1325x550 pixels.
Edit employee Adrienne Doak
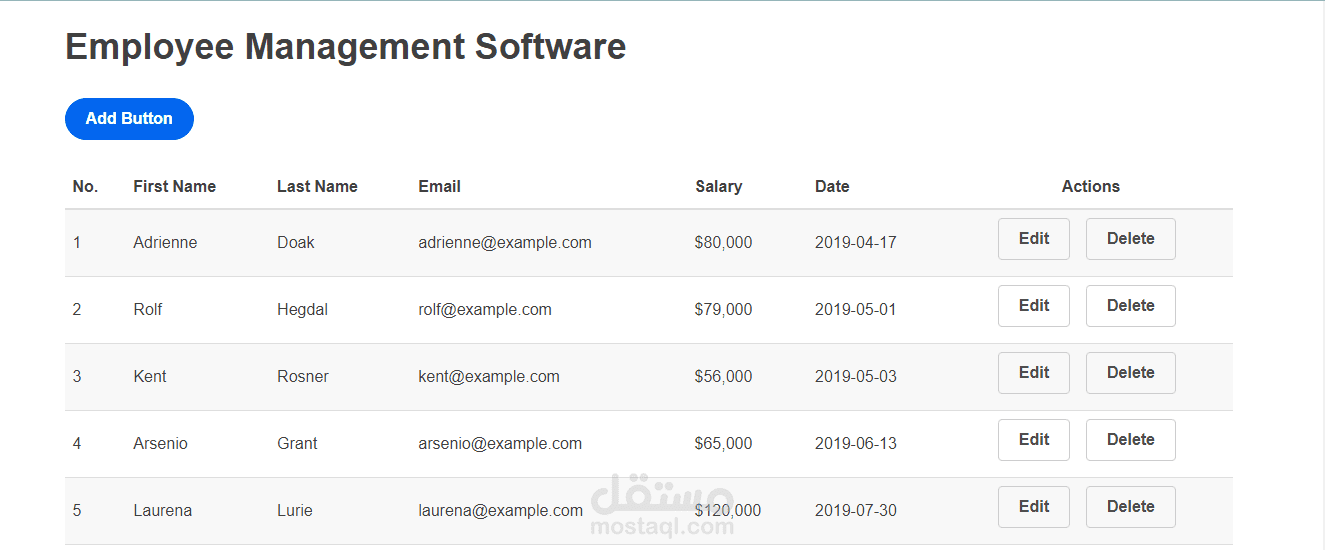[x=1034, y=239]
